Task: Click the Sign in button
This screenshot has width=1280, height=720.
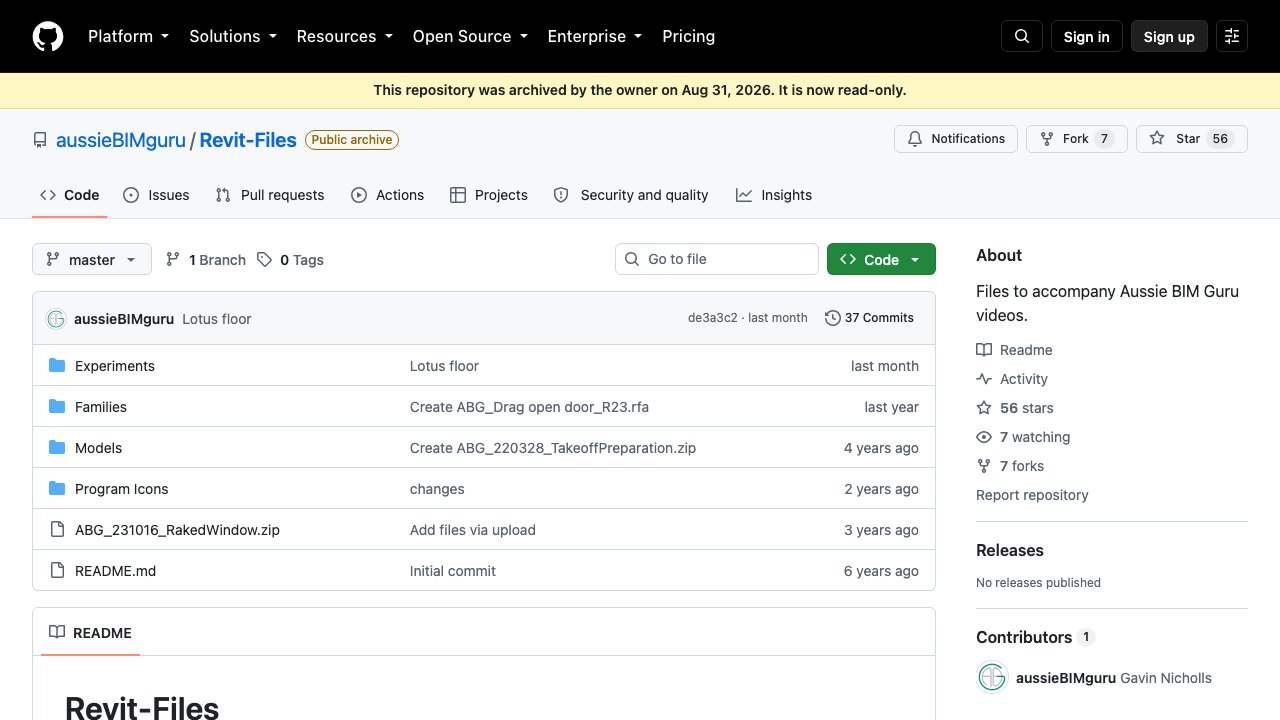Action: [x=1087, y=36]
